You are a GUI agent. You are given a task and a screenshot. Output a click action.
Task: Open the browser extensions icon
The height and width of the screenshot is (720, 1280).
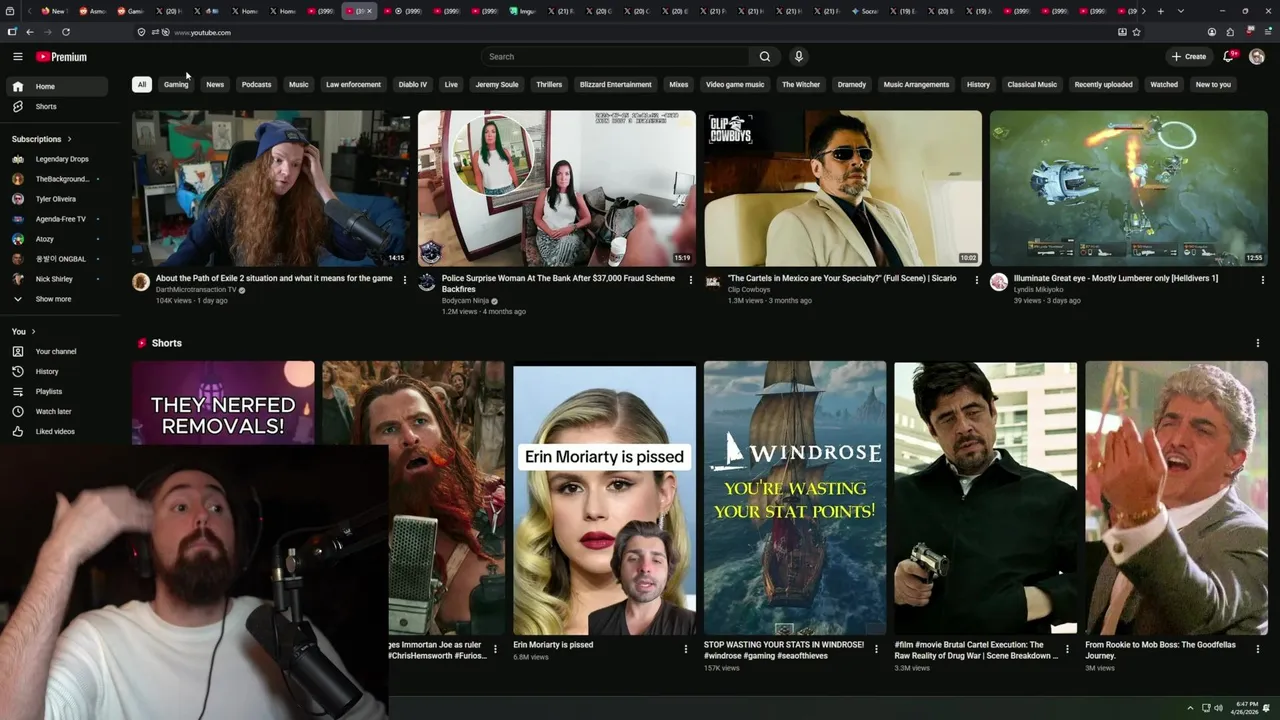(1230, 32)
